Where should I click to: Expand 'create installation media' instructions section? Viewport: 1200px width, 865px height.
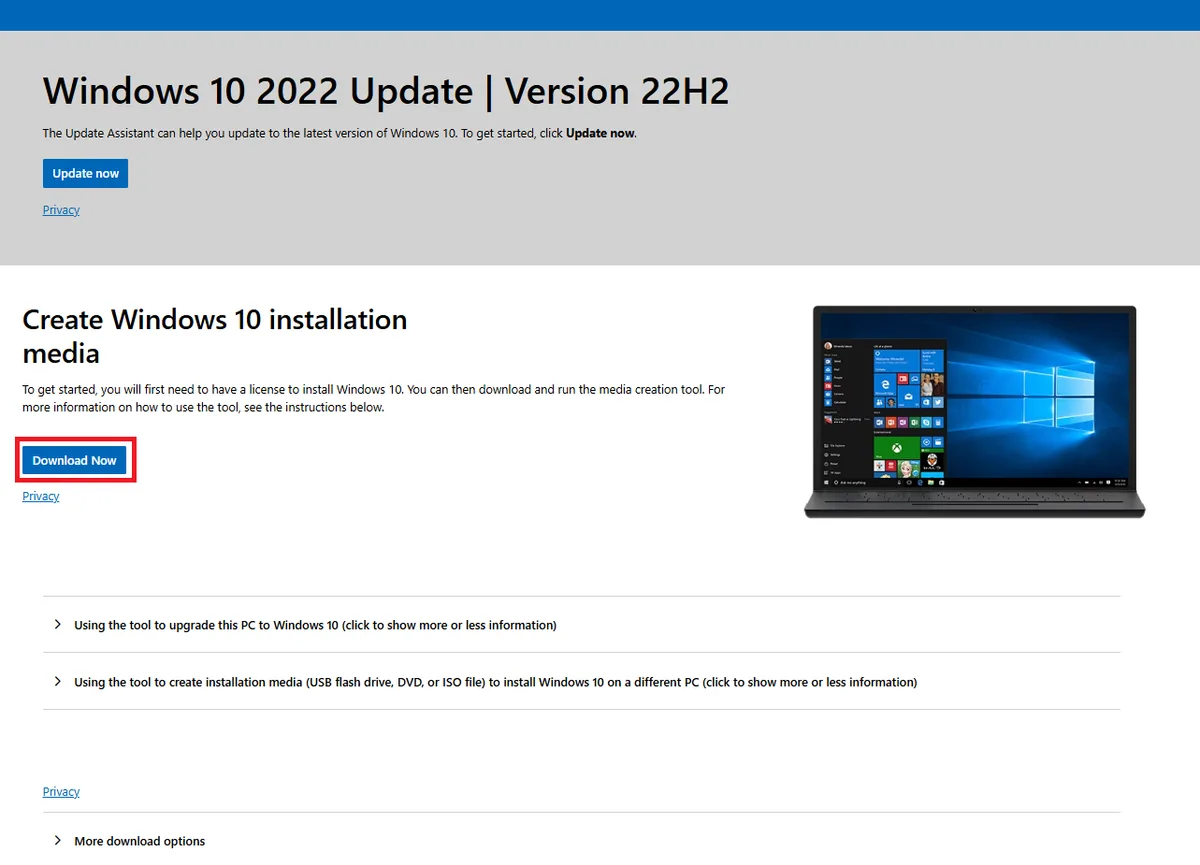click(x=581, y=682)
